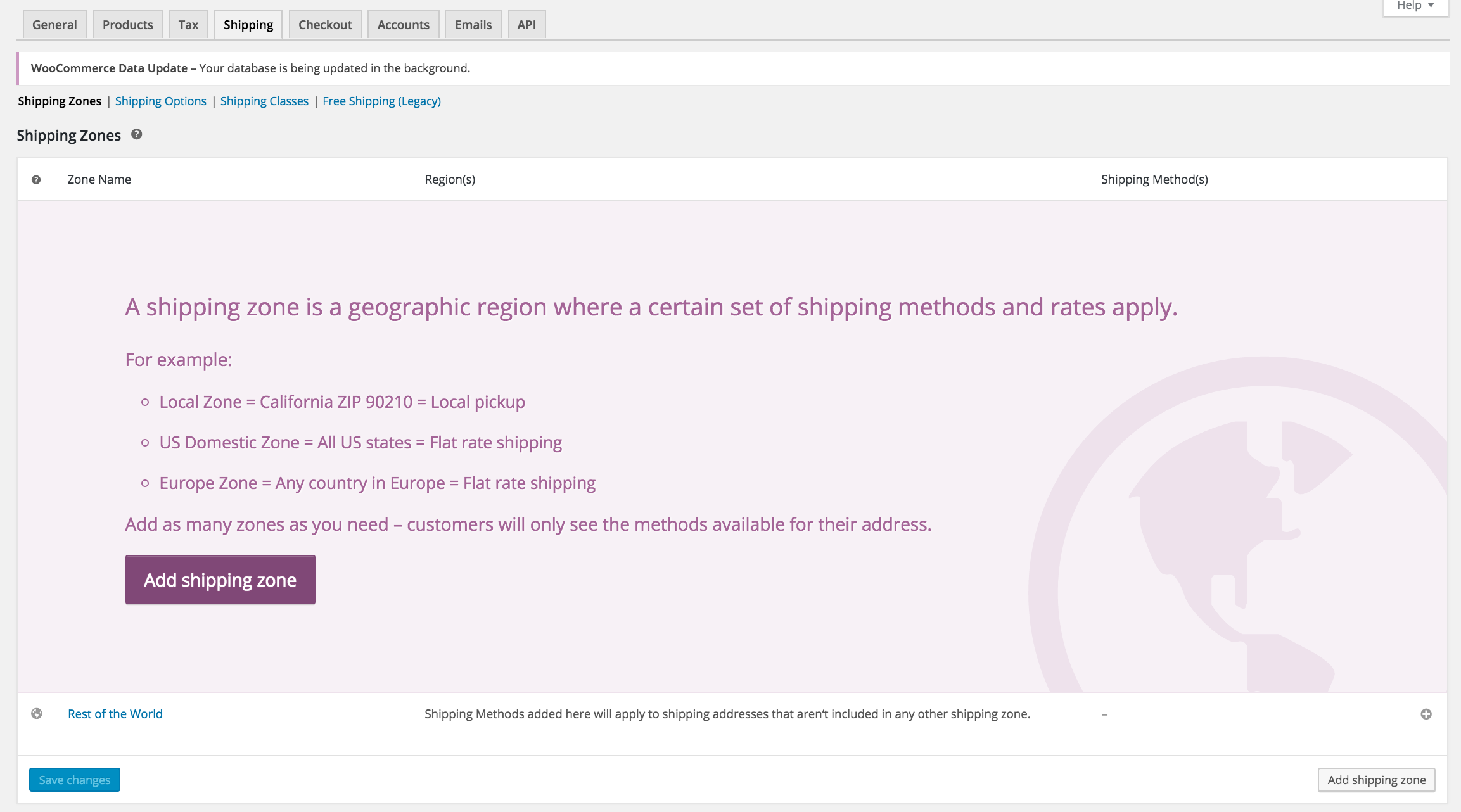Viewport: 1461px width, 812px height.
Task: Click the help icon in table header
Action: 36,180
